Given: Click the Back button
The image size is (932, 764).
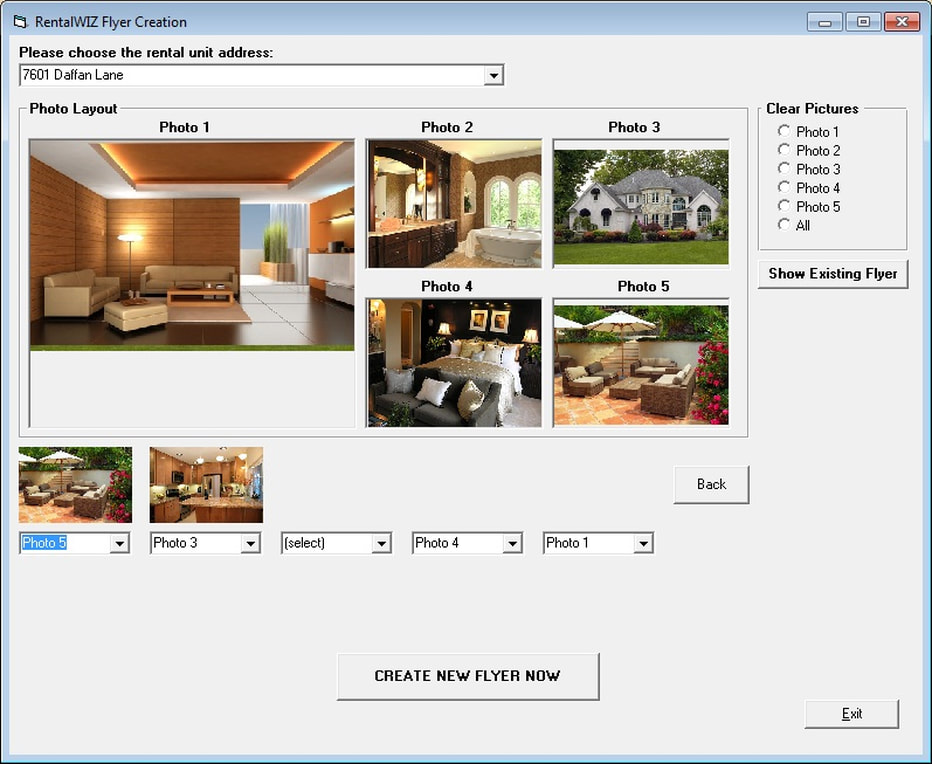Looking at the screenshot, I should pyautogui.click(x=711, y=484).
